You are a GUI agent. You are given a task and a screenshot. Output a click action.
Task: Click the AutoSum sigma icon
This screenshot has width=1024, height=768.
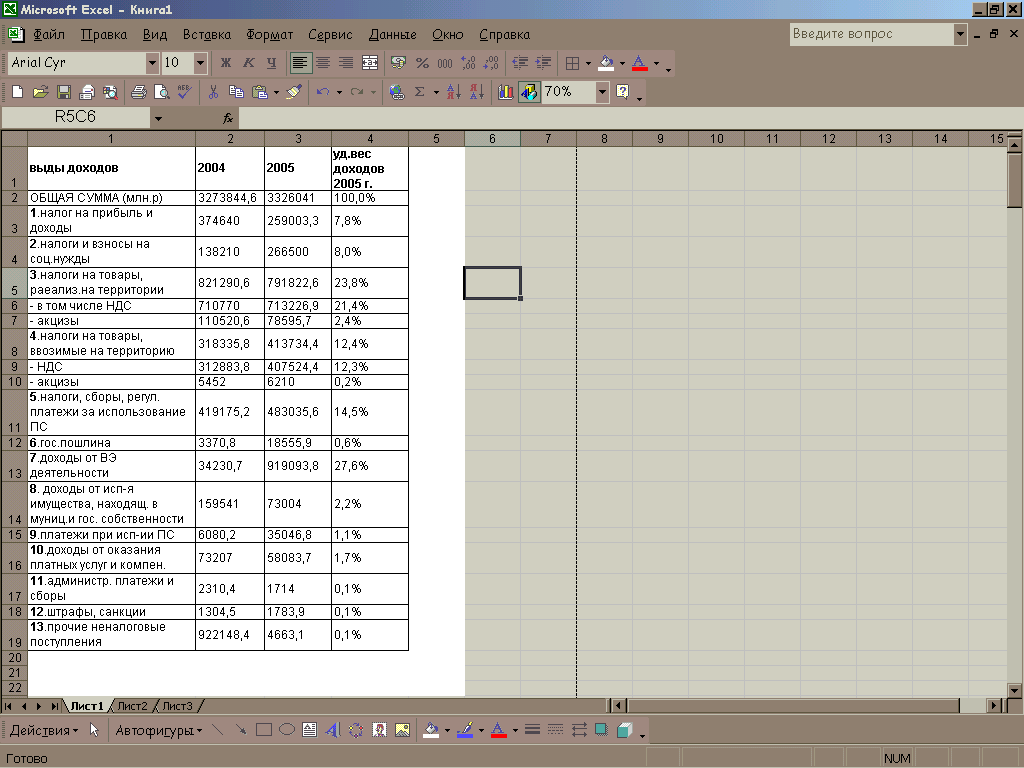(x=420, y=92)
